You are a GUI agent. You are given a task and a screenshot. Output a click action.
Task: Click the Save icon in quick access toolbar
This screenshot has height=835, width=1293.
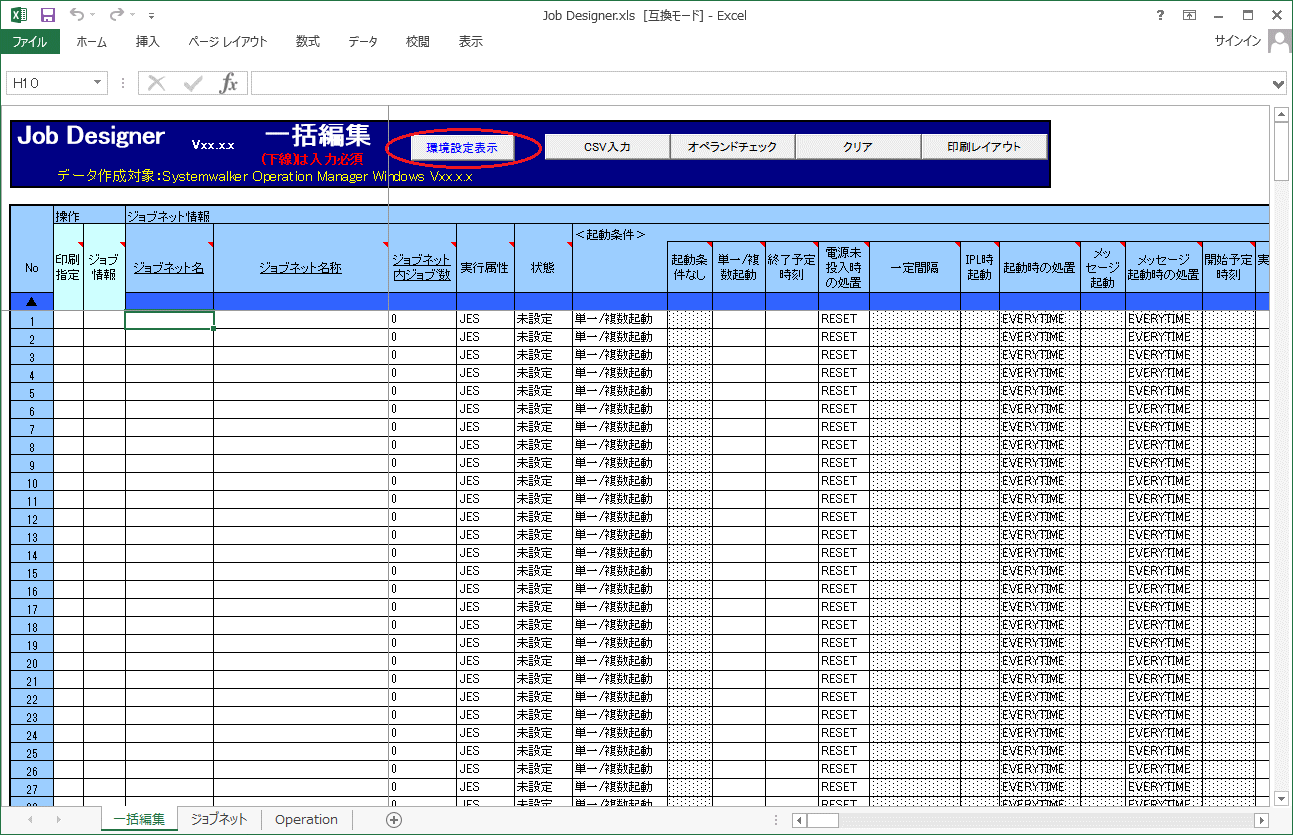[x=48, y=15]
